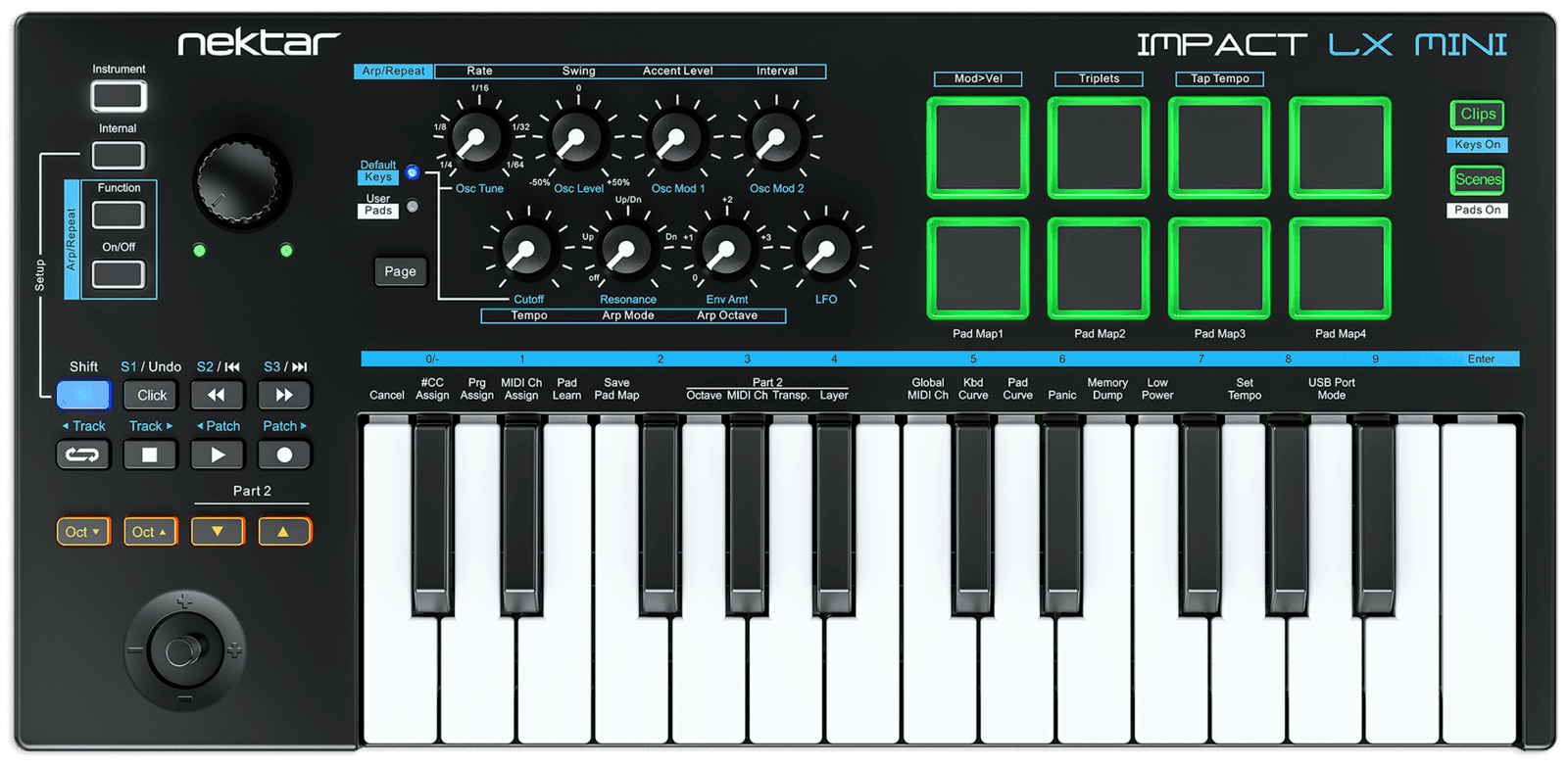Push the transpose down arrow button

[218, 532]
